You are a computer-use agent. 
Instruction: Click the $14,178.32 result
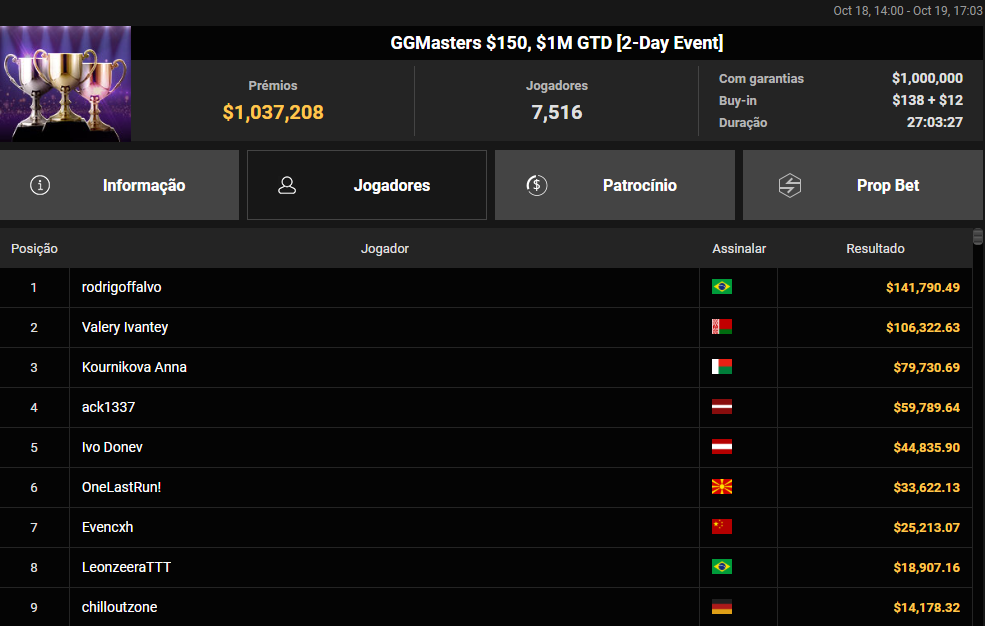[x=927, y=608]
